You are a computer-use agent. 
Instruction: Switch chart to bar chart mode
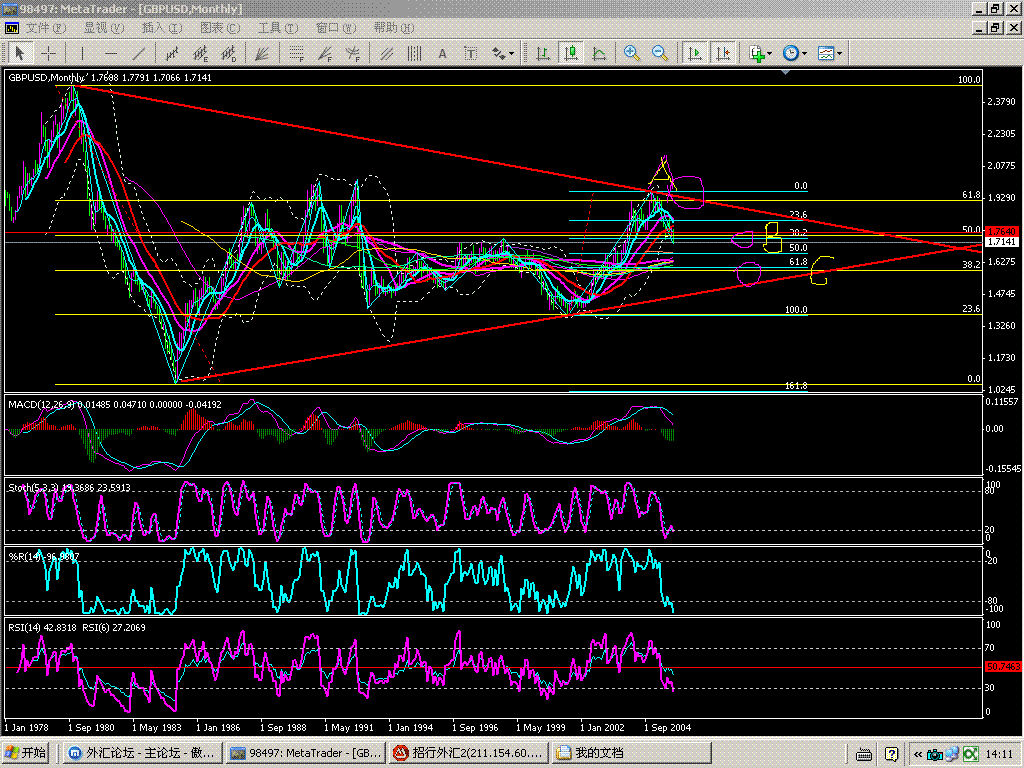tap(543, 53)
